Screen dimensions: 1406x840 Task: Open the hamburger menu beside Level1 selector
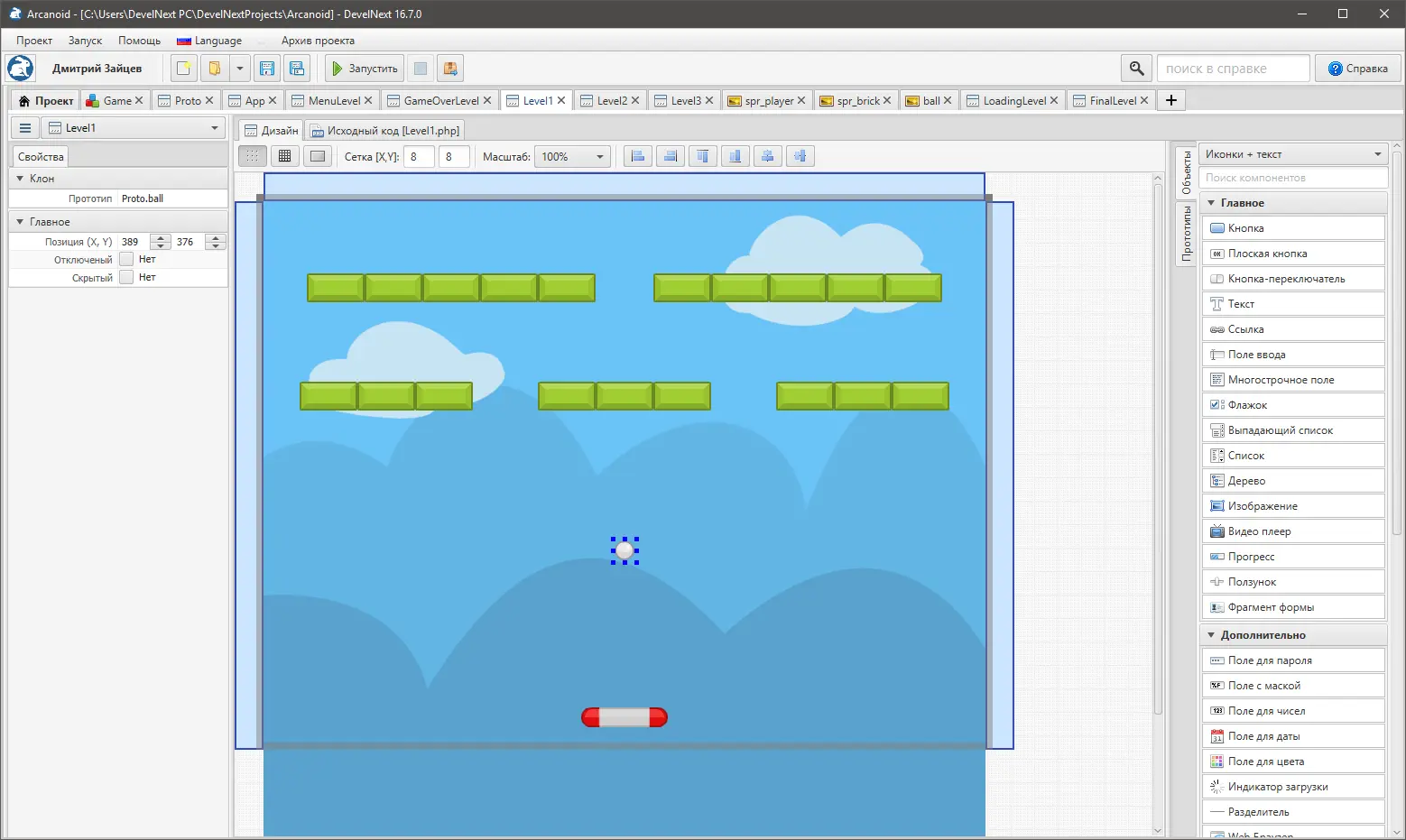point(25,128)
